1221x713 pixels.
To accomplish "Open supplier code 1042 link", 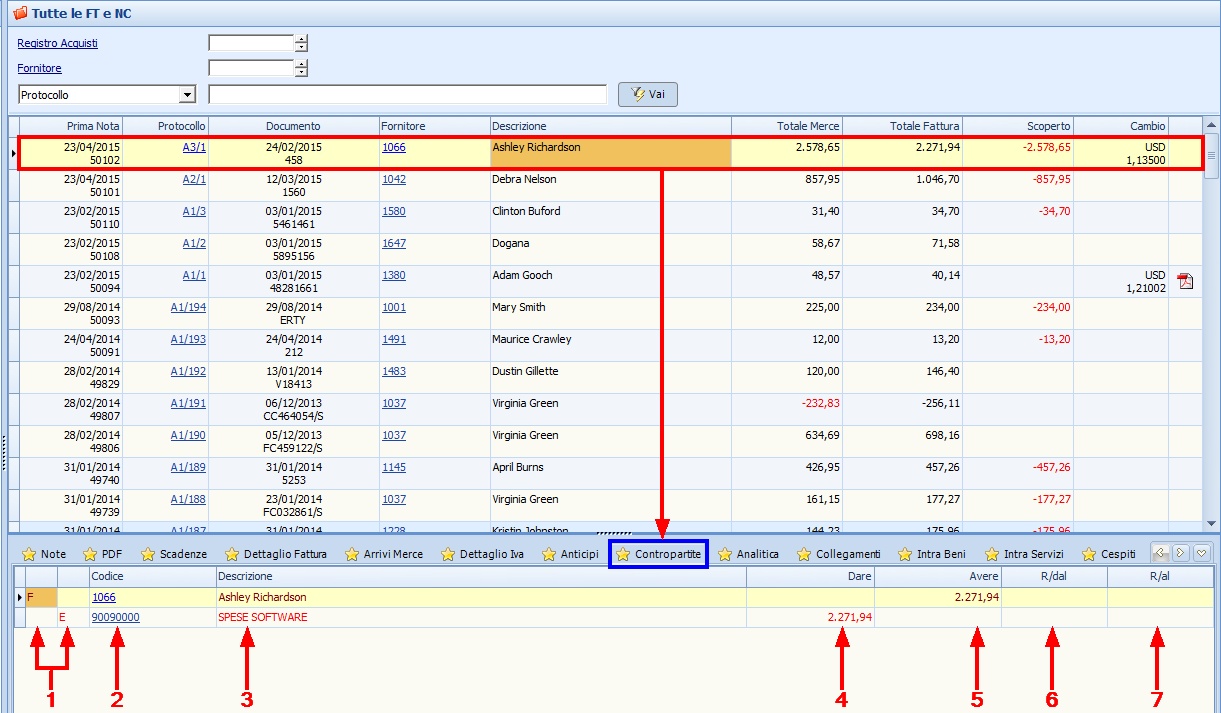I will 394,179.
